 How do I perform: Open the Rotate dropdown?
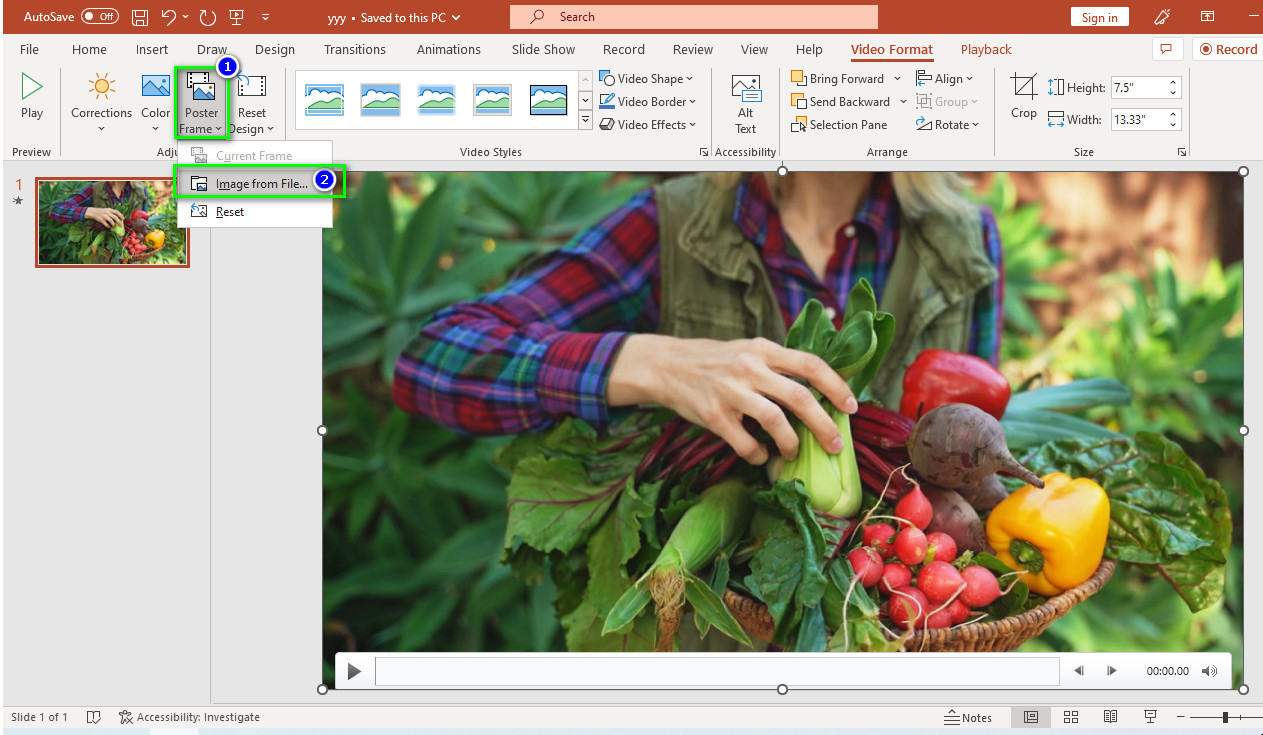[947, 125]
